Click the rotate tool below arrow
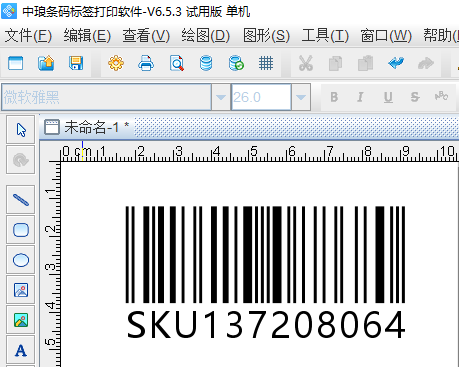 [x=21, y=160]
